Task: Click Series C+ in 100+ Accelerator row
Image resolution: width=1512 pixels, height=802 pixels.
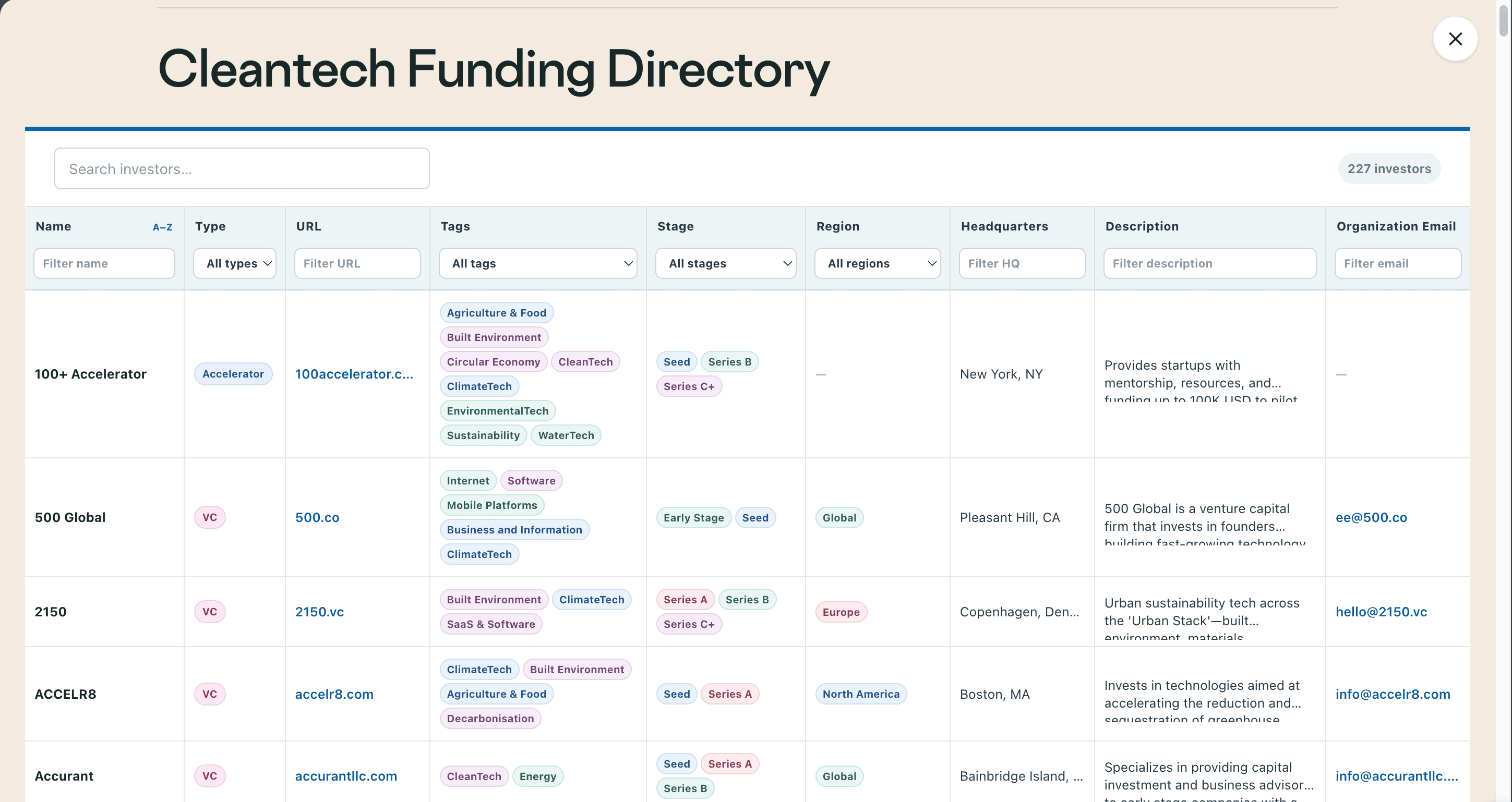Action: coord(689,386)
